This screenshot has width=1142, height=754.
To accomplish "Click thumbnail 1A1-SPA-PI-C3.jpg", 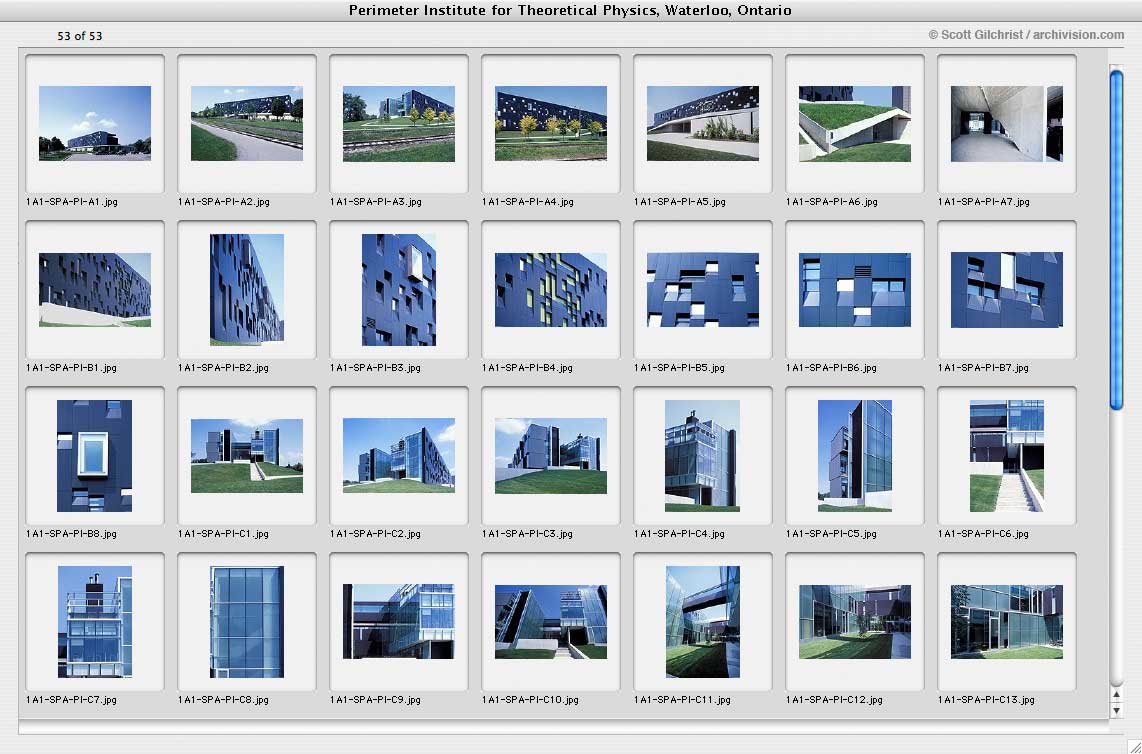I will (551, 455).
